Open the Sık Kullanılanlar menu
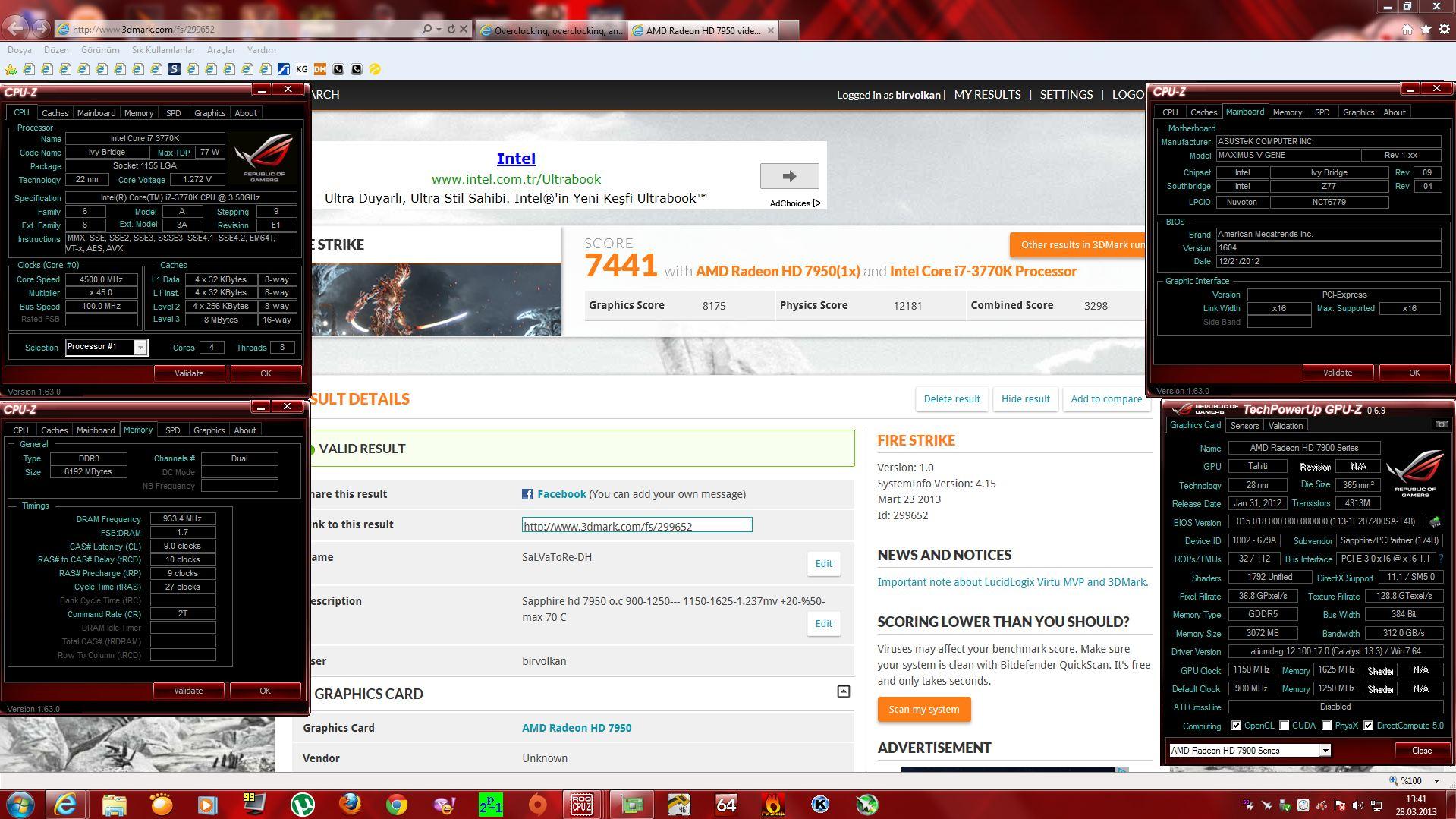The height and width of the screenshot is (819, 1456). pyautogui.click(x=163, y=50)
